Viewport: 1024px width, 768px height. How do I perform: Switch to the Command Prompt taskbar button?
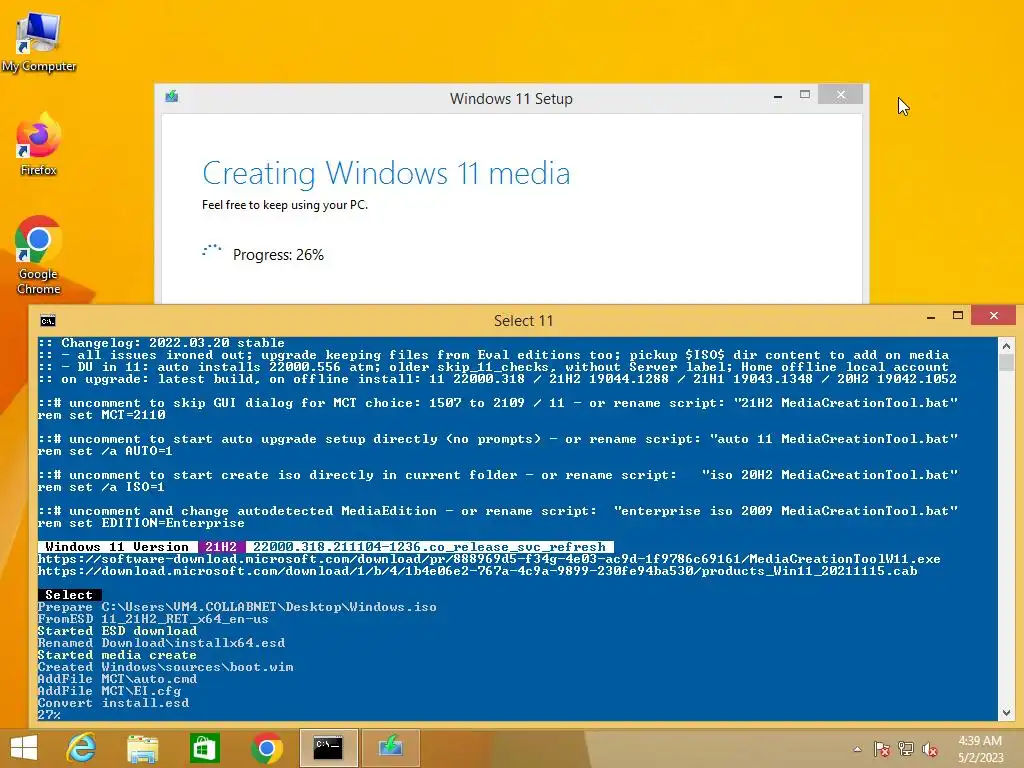tap(328, 748)
